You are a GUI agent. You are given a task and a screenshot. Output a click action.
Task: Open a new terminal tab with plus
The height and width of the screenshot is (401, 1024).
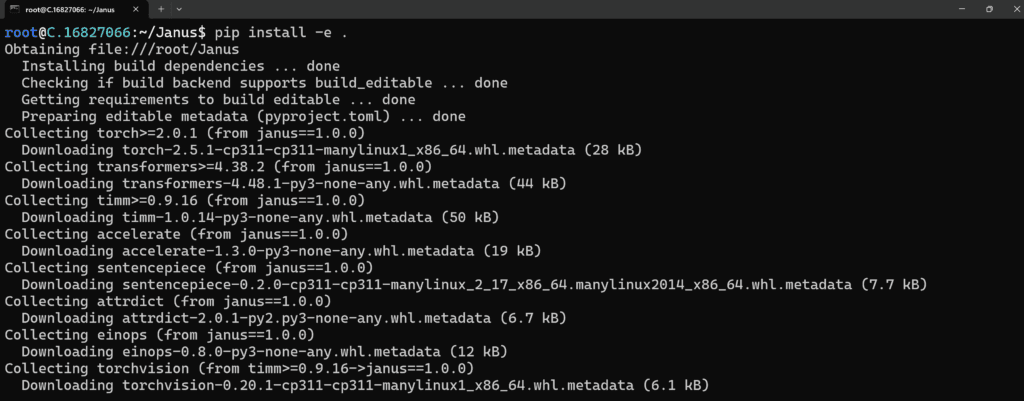pyautogui.click(x=161, y=9)
